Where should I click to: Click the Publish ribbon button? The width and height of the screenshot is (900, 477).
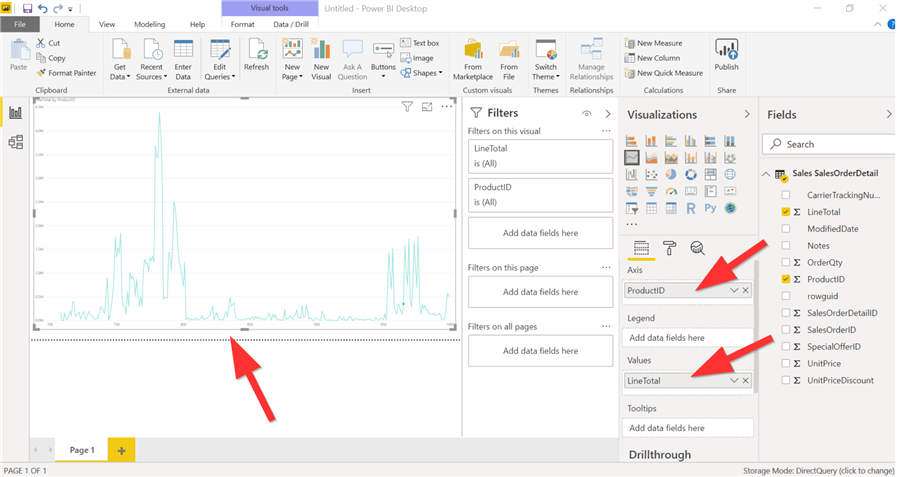[x=726, y=55]
